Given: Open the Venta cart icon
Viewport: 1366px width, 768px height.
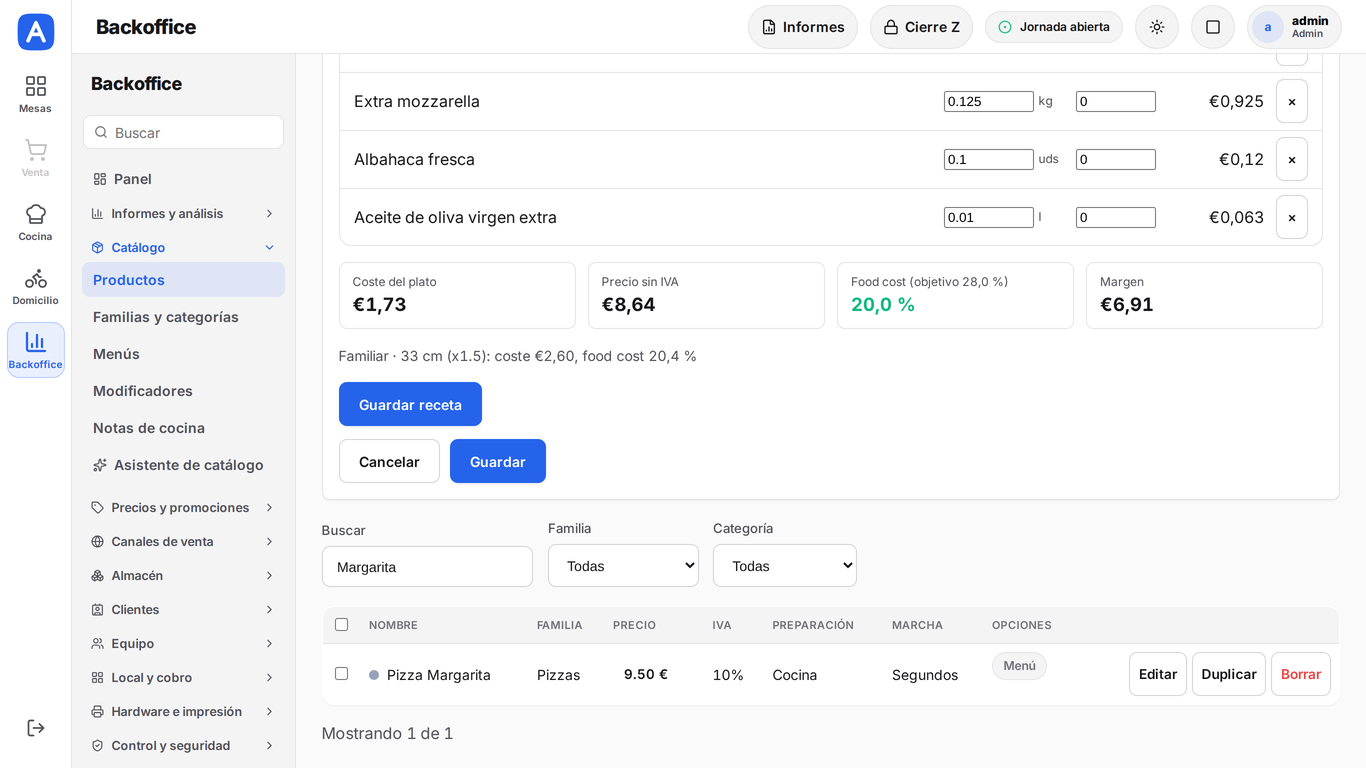Looking at the screenshot, I should [35, 158].
